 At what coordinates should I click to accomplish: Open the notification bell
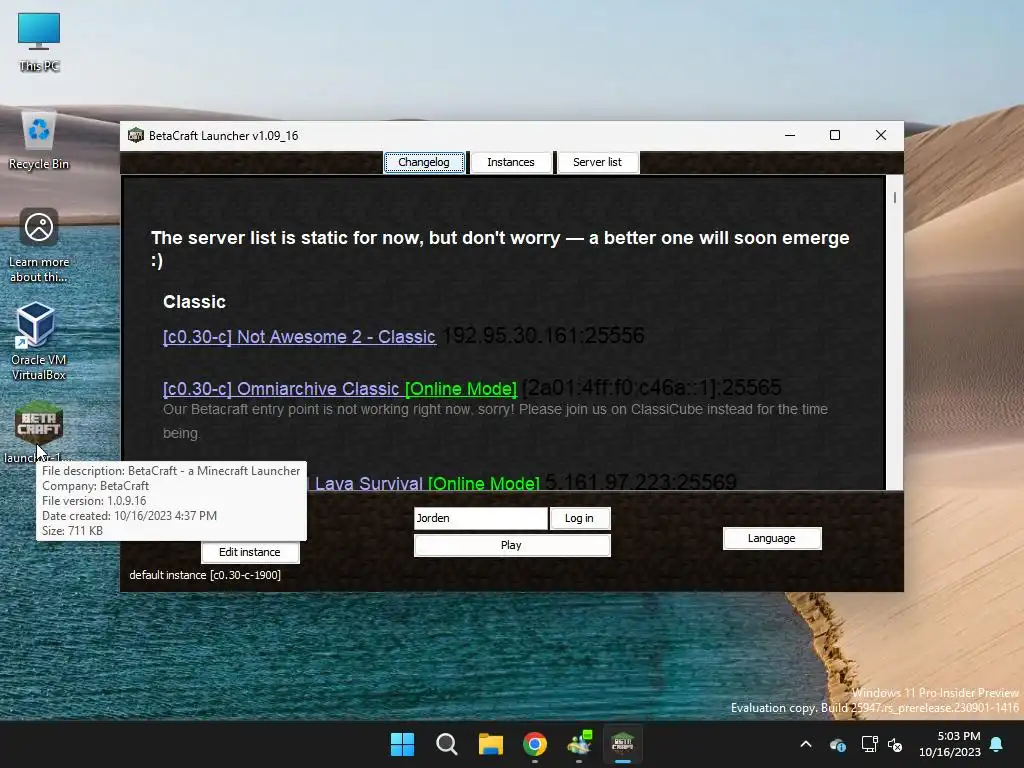[x=997, y=744]
